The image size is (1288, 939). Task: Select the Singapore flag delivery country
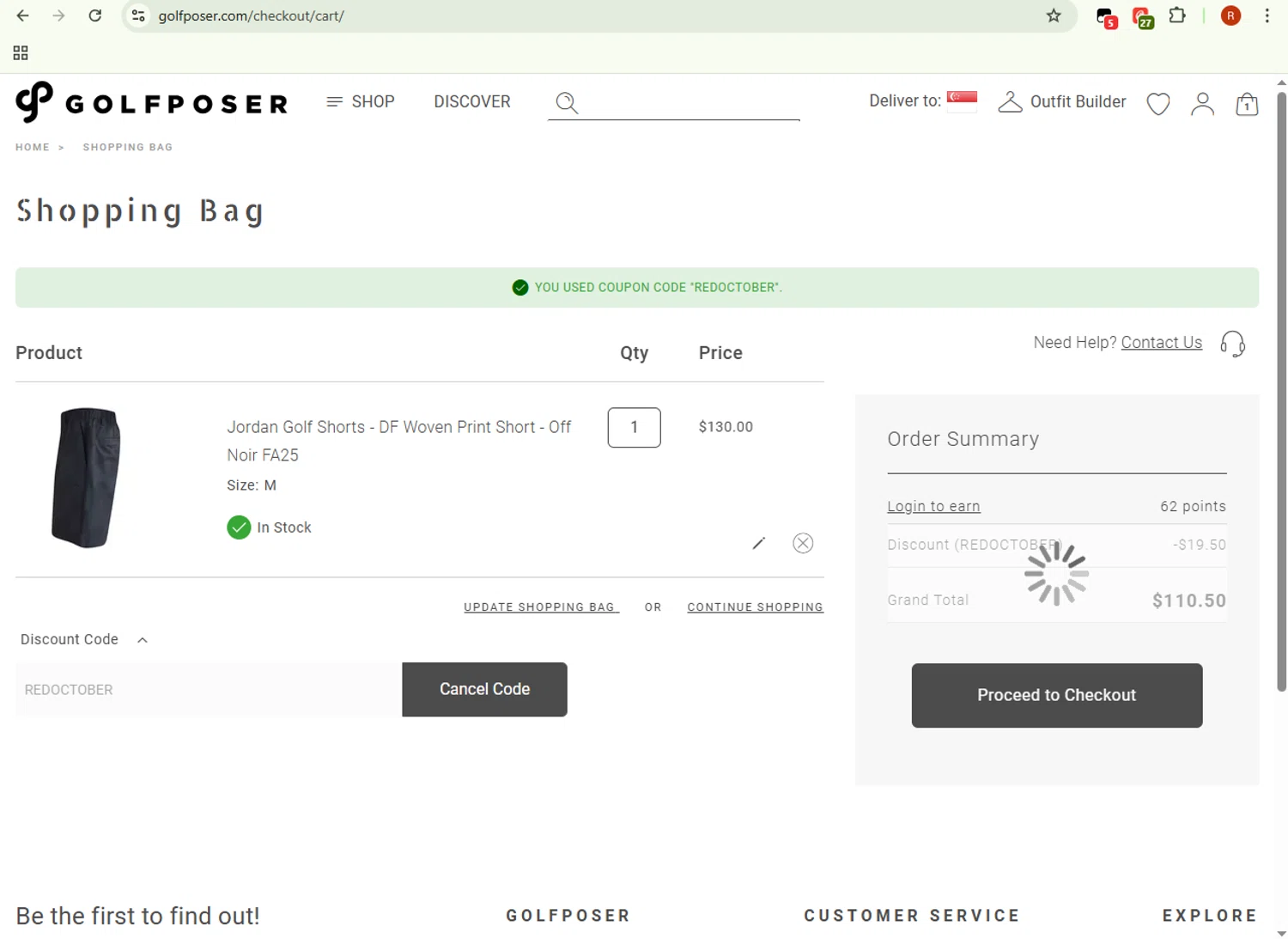click(962, 101)
